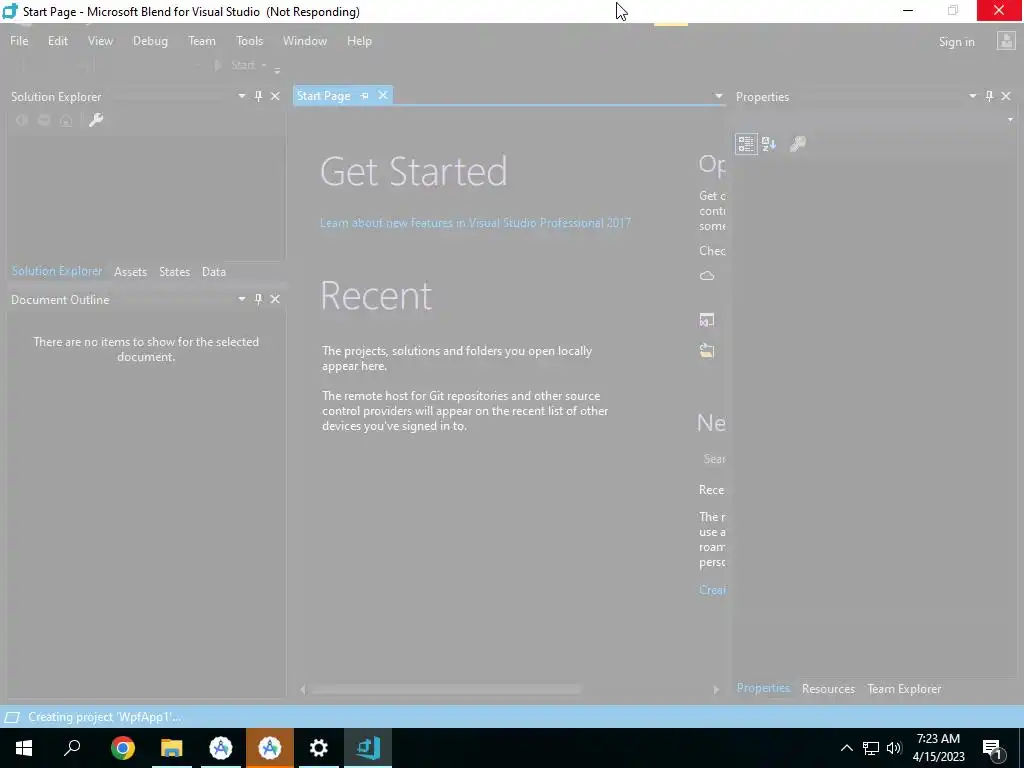Screen dimensions: 1024x768
Task: Open the Edit menu
Action: (x=57, y=40)
